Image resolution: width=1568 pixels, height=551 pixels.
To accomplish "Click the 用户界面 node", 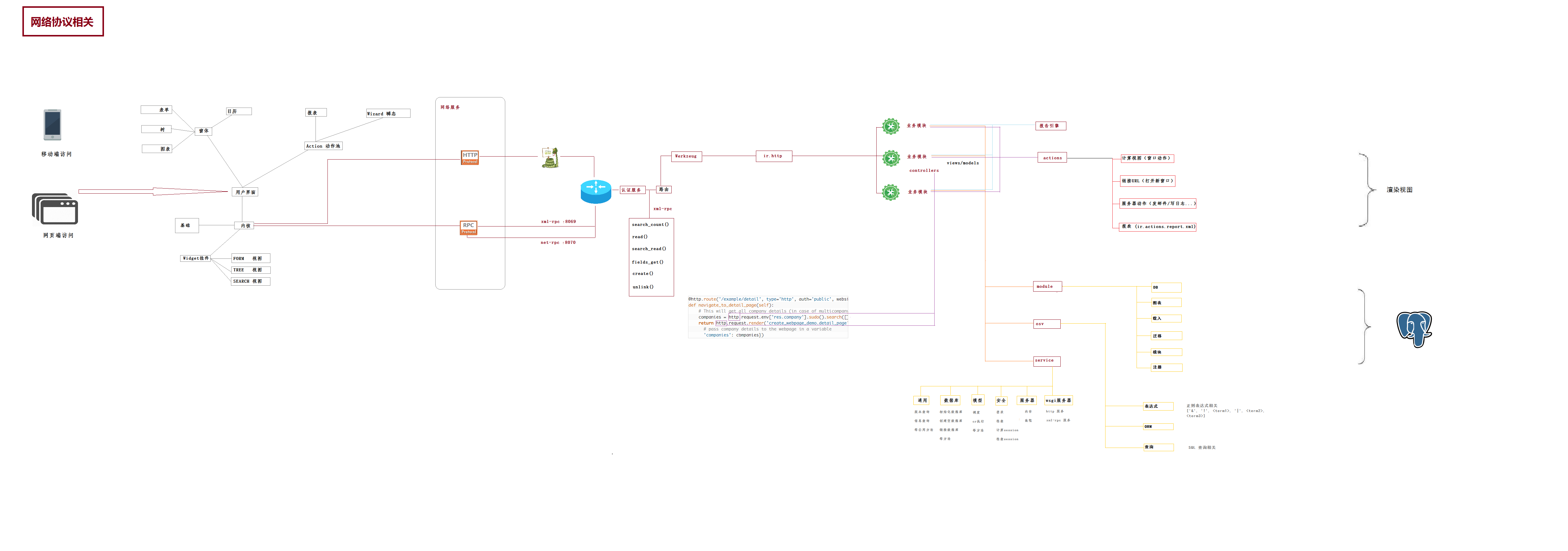I will click(x=245, y=192).
